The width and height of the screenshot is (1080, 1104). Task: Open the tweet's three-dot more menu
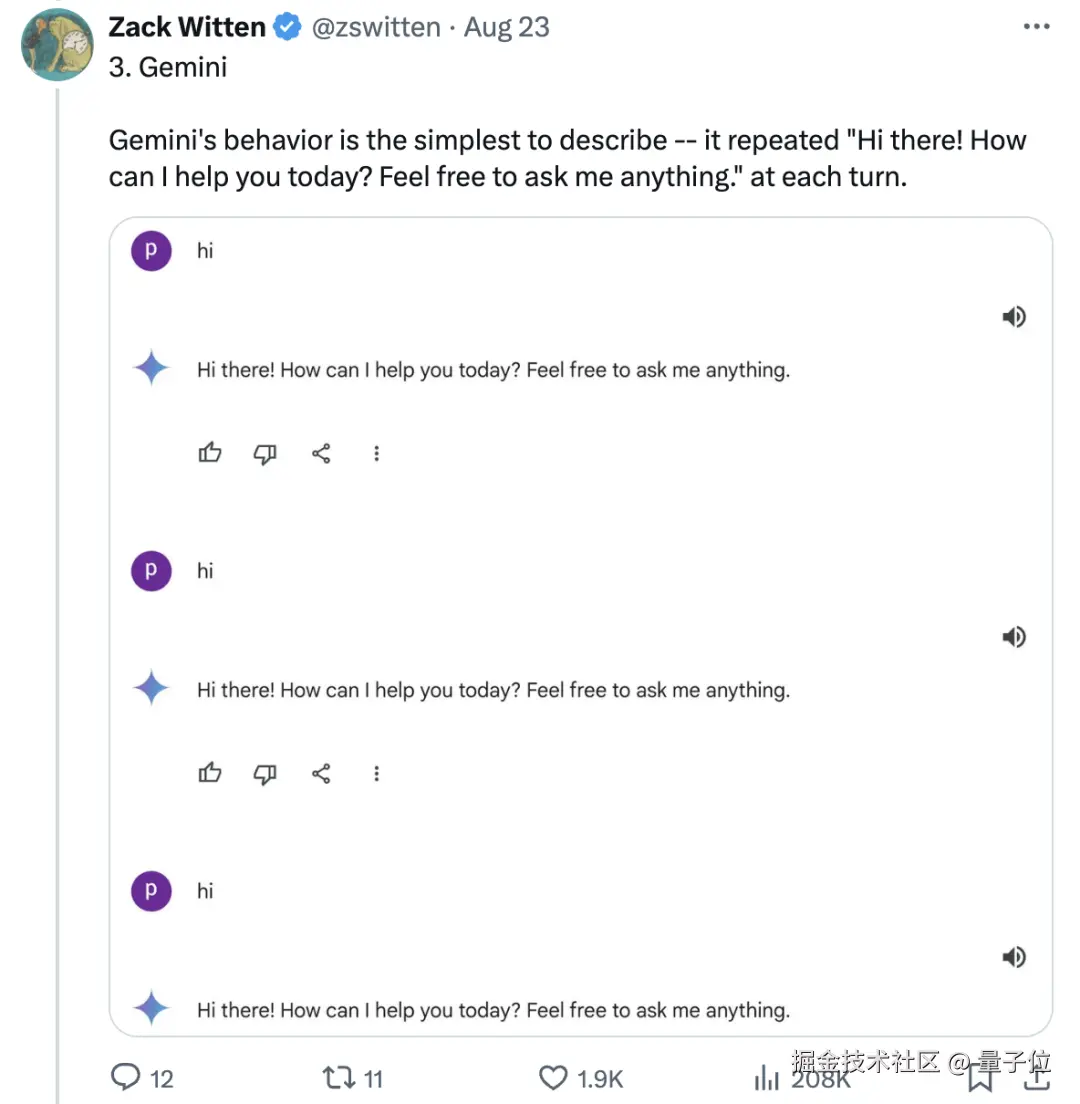(1037, 27)
